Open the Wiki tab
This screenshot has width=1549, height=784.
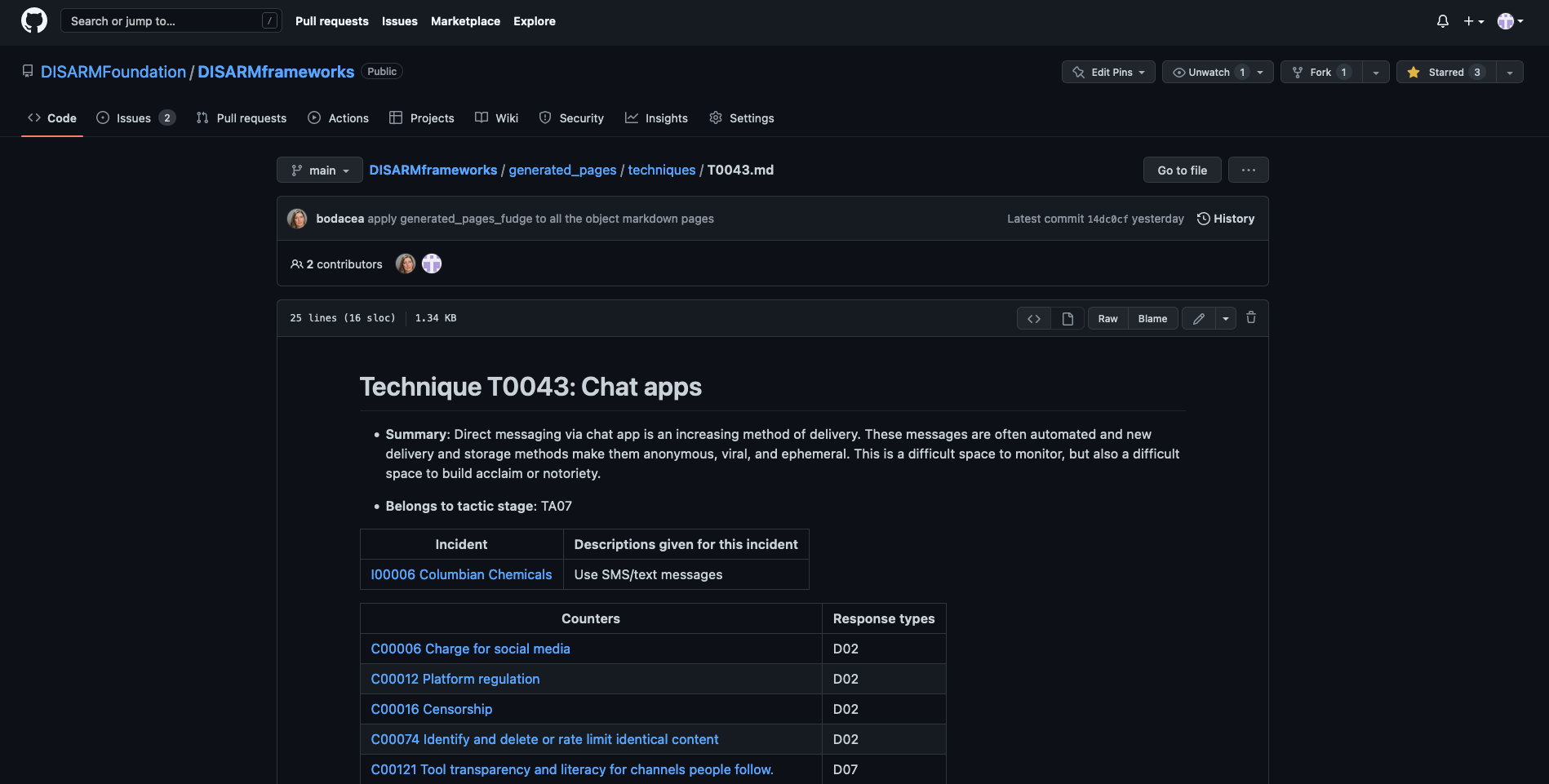click(496, 117)
